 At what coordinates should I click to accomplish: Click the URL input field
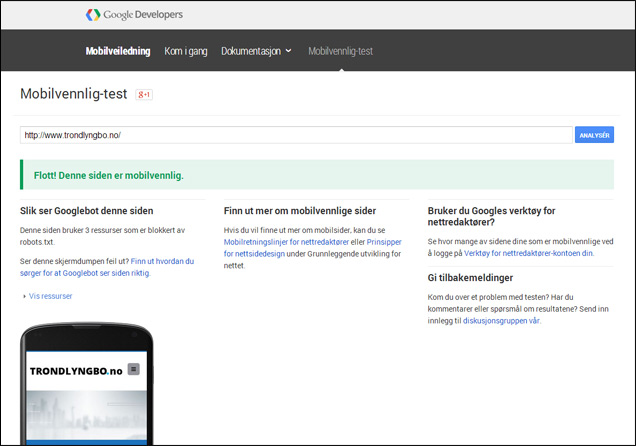click(296, 135)
